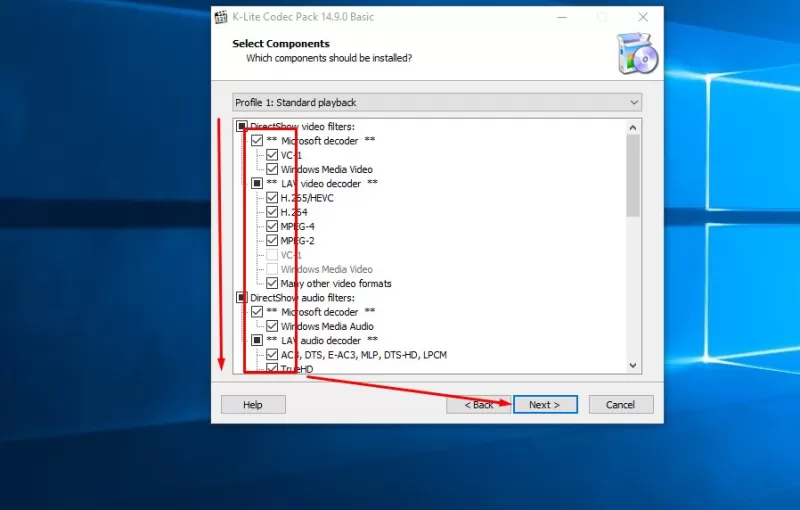Image resolution: width=800 pixels, height=510 pixels.
Task: Go back with the < Back button
Action: click(479, 404)
